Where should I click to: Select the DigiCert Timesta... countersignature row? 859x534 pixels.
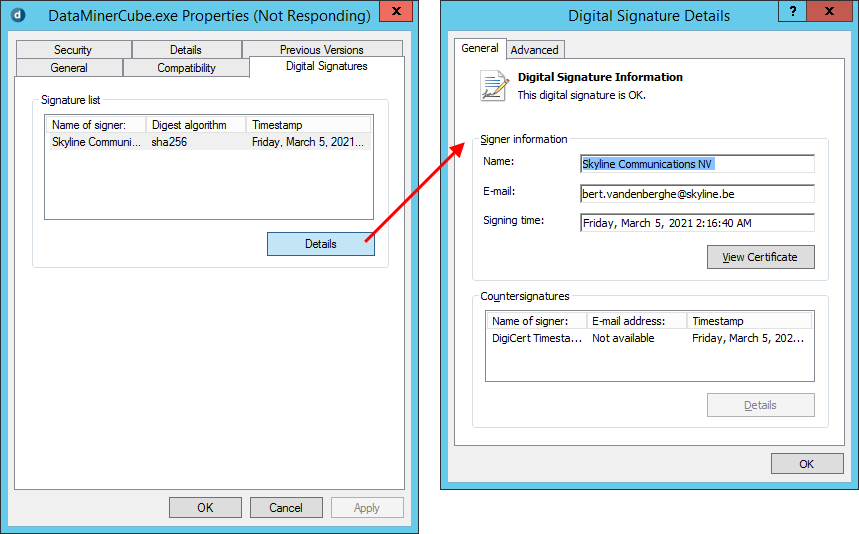(x=649, y=338)
